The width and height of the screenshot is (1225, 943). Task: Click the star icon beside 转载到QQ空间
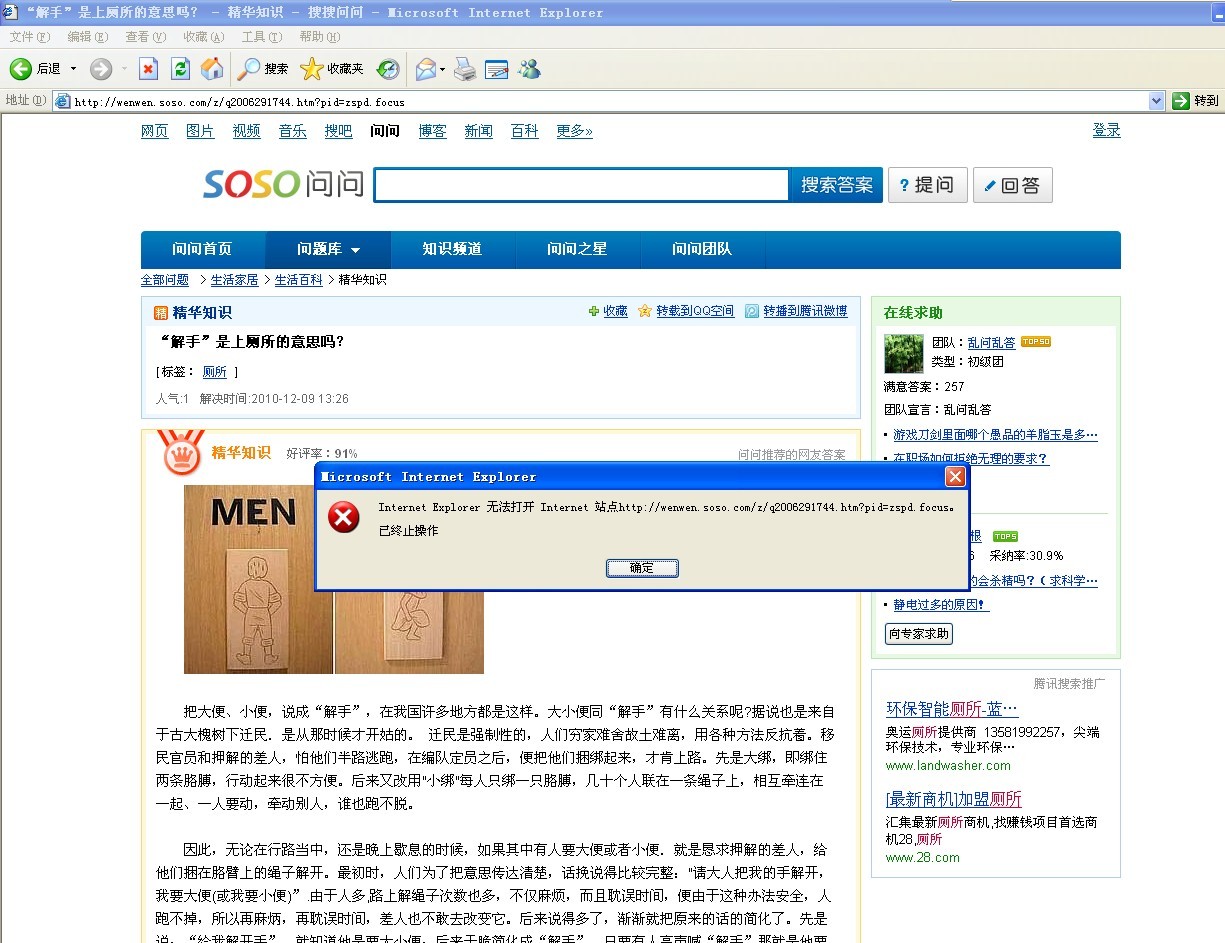[x=645, y=312]
